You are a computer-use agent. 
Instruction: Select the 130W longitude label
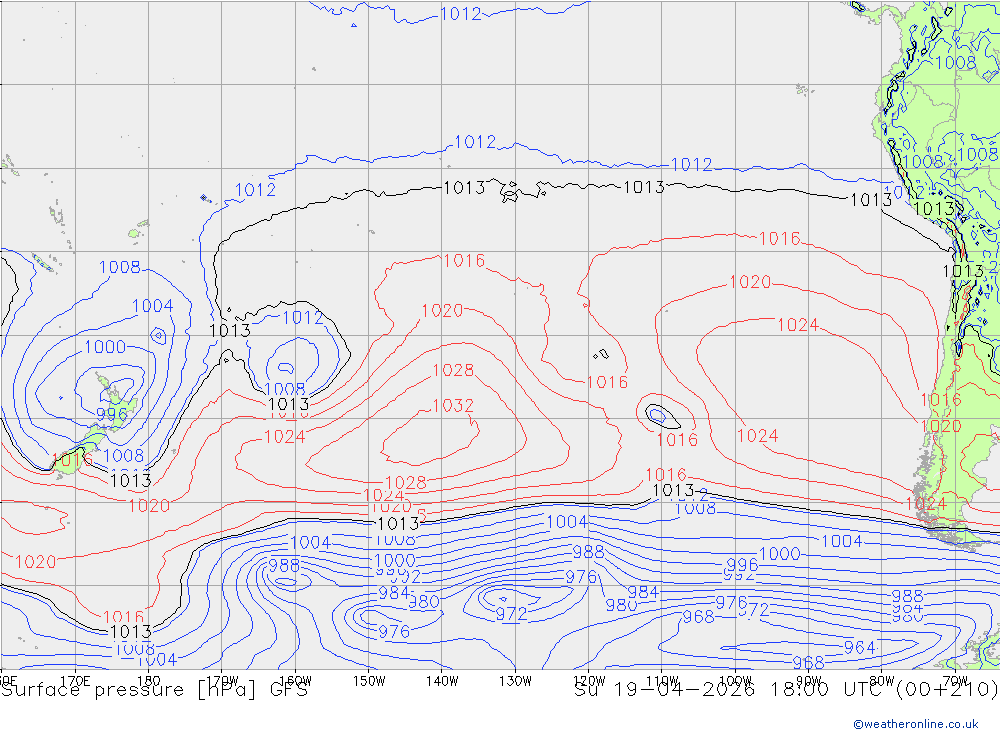click(515, 681)
